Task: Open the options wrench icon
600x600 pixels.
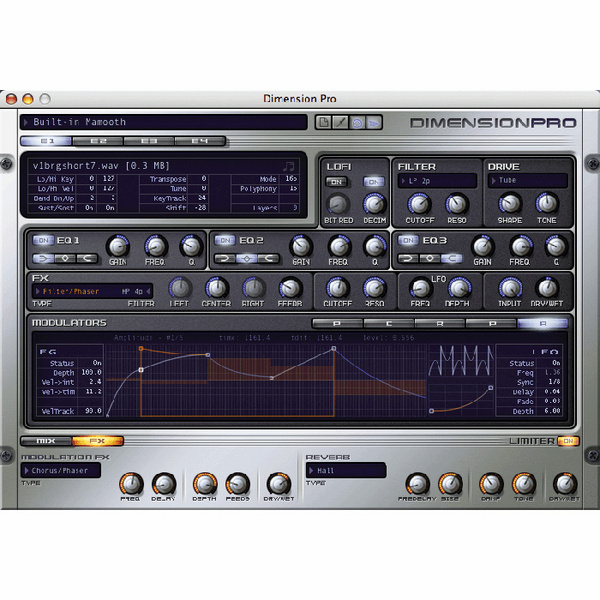Action: pyautogui.click(x=340, y=122)
